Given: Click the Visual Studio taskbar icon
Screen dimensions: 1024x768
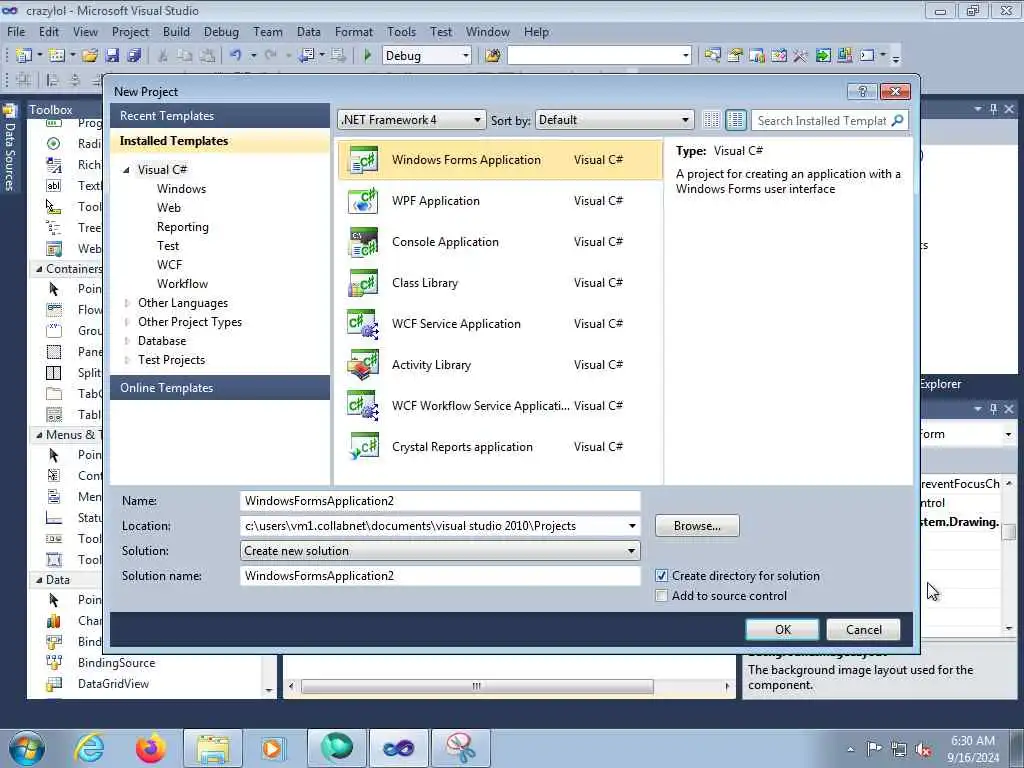Looking at the screenshot, I should click(398, 748).
